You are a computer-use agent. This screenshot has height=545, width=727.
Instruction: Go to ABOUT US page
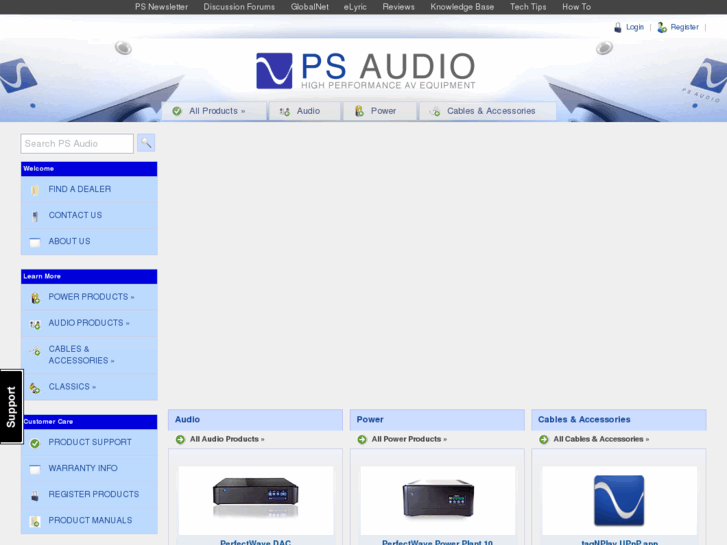click(89, 241)
